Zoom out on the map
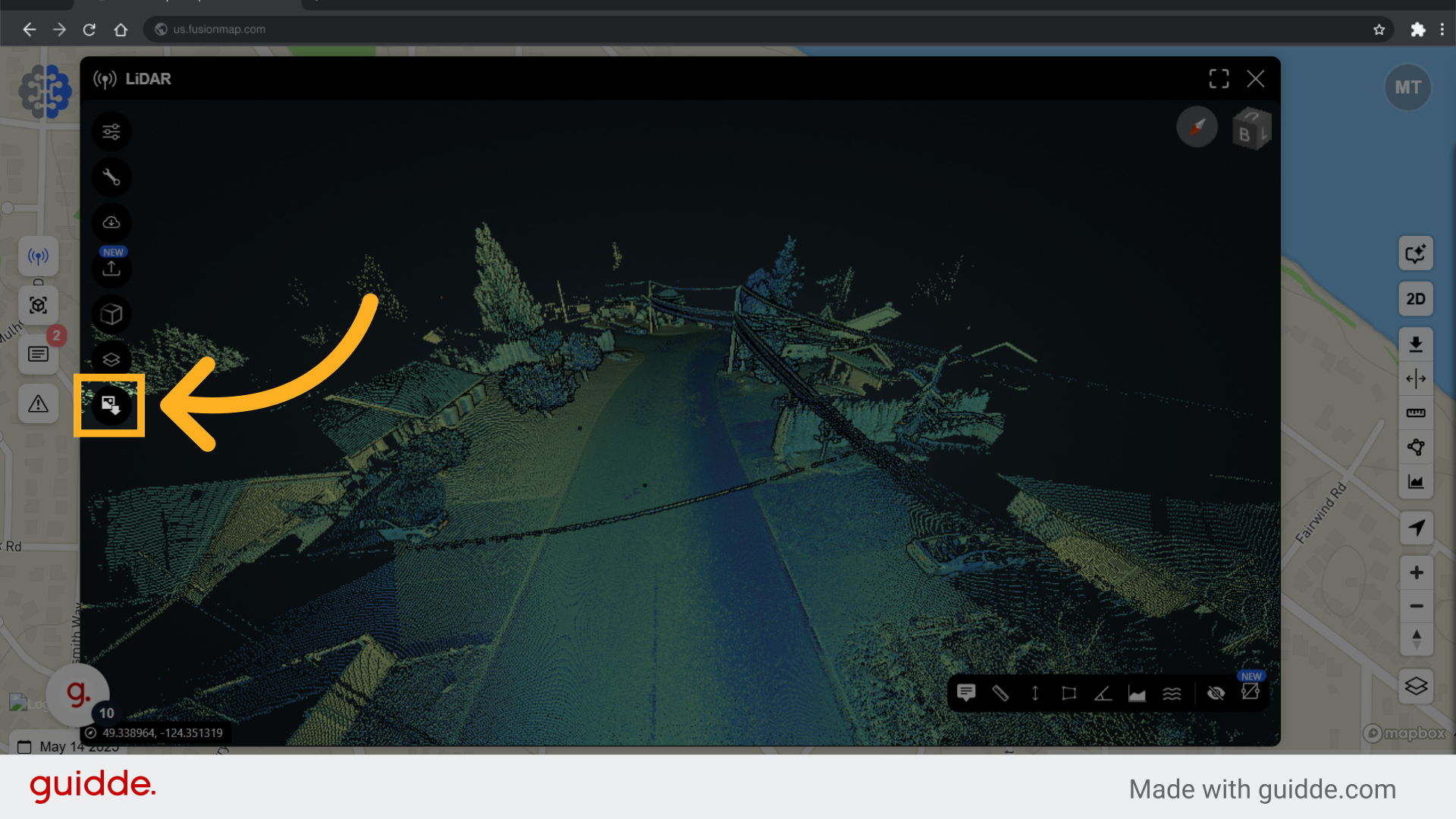The width and height of the screenshot is (1456, 819). pyautogui.click(x=1416, y=606)
